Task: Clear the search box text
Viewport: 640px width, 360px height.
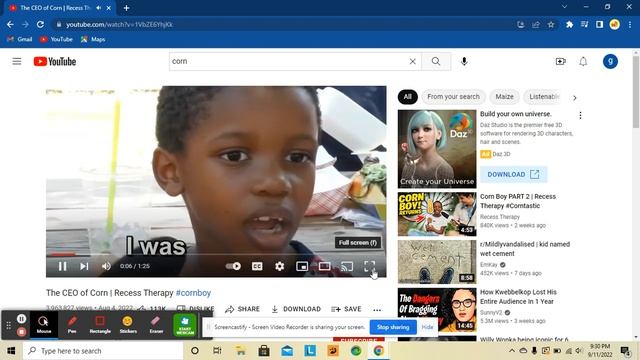Action: 413,61
